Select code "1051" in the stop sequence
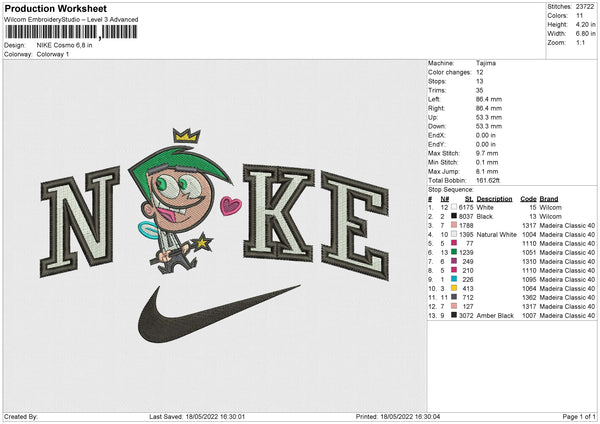 pyautogui.click(x=529, y=253)
